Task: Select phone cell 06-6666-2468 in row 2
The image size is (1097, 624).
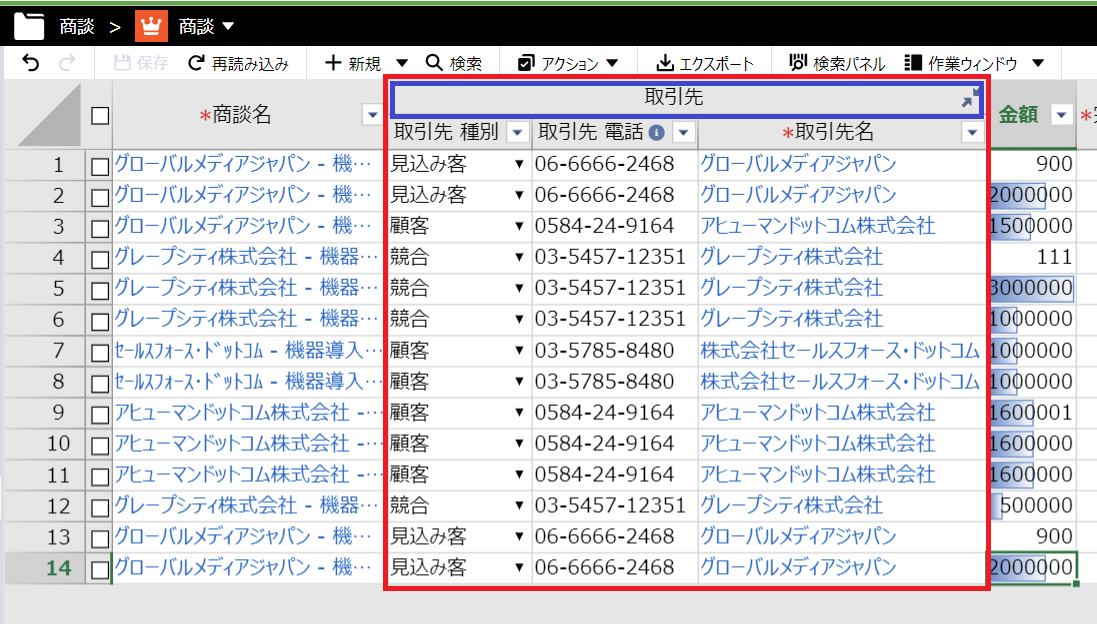Action: click(x=615, y=195)
